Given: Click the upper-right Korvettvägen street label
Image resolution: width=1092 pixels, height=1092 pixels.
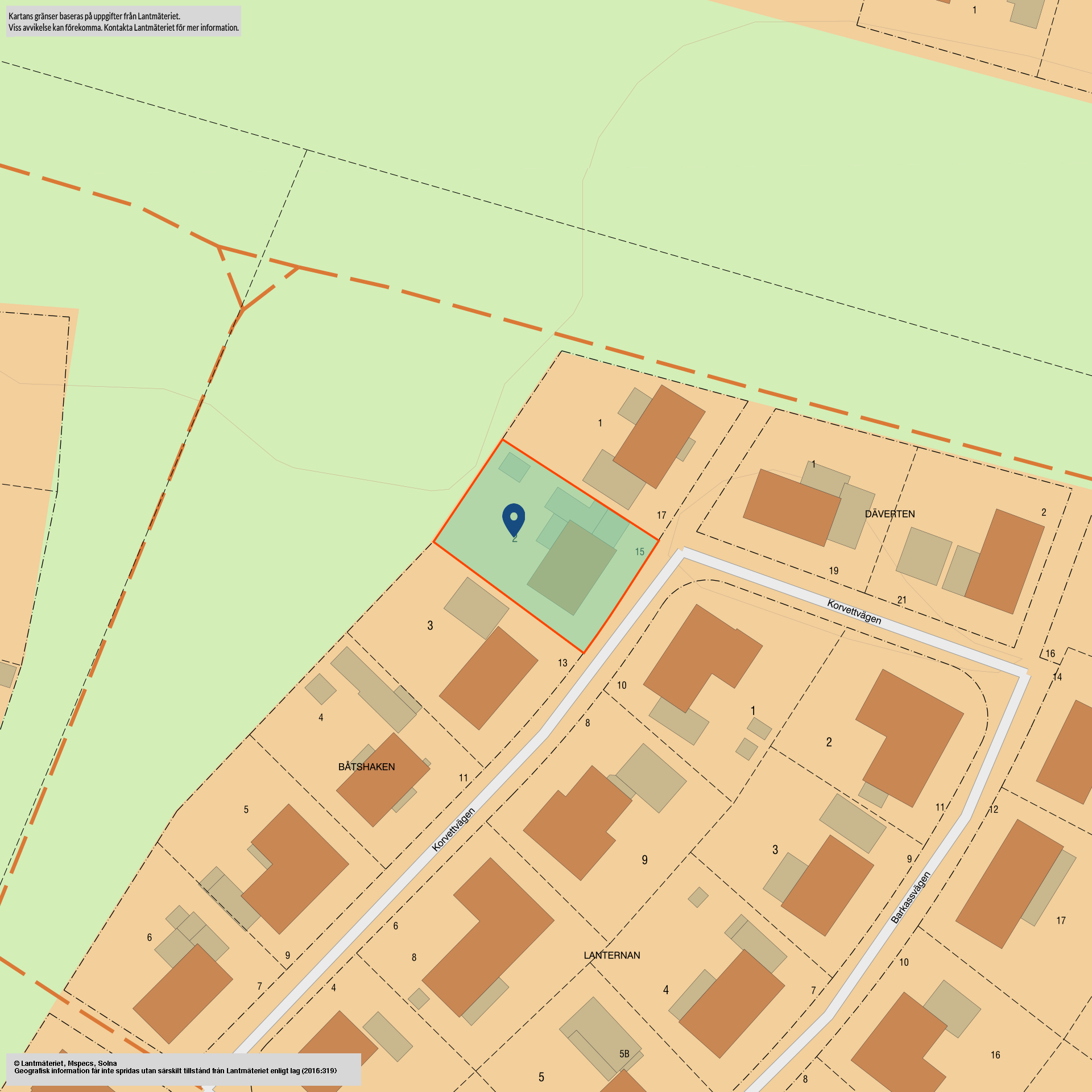Looking at the screenshot, I should tap(854, 612).
